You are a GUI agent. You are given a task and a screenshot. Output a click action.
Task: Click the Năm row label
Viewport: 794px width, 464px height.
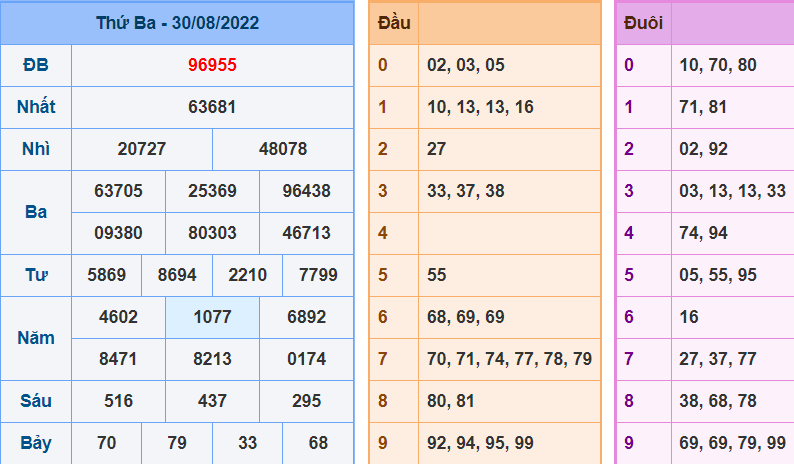point(36,338)
